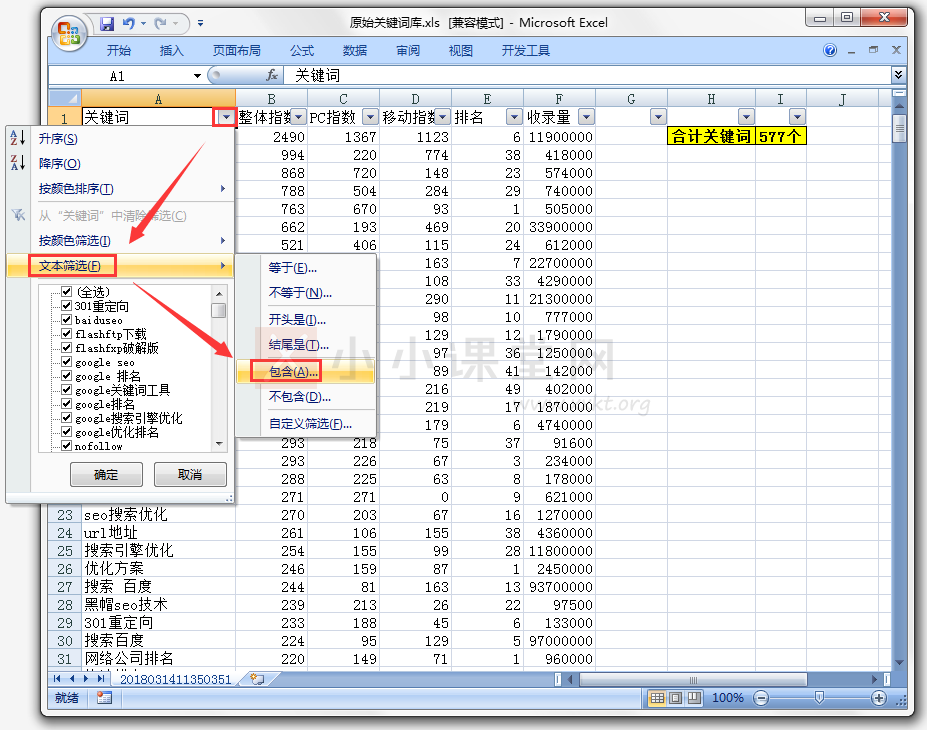
Task: Choose 不包含(D)... text filter
Action: 306,397
